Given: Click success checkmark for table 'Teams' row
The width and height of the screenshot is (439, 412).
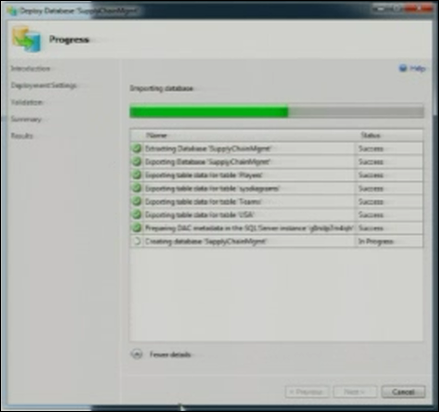Looking at the screenshot, I should 137,201.
